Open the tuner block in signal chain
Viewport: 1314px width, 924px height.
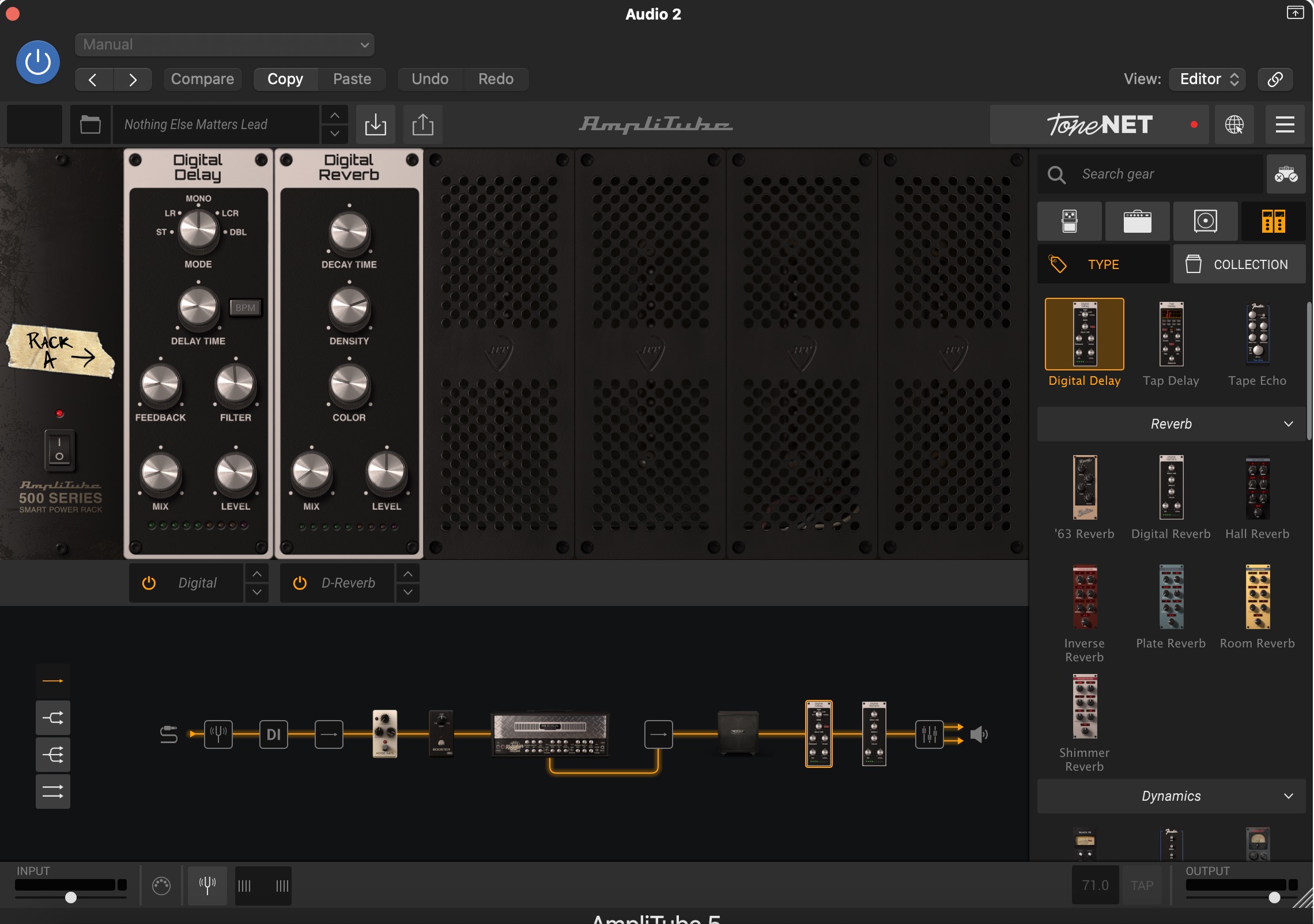tap(218, 734)
